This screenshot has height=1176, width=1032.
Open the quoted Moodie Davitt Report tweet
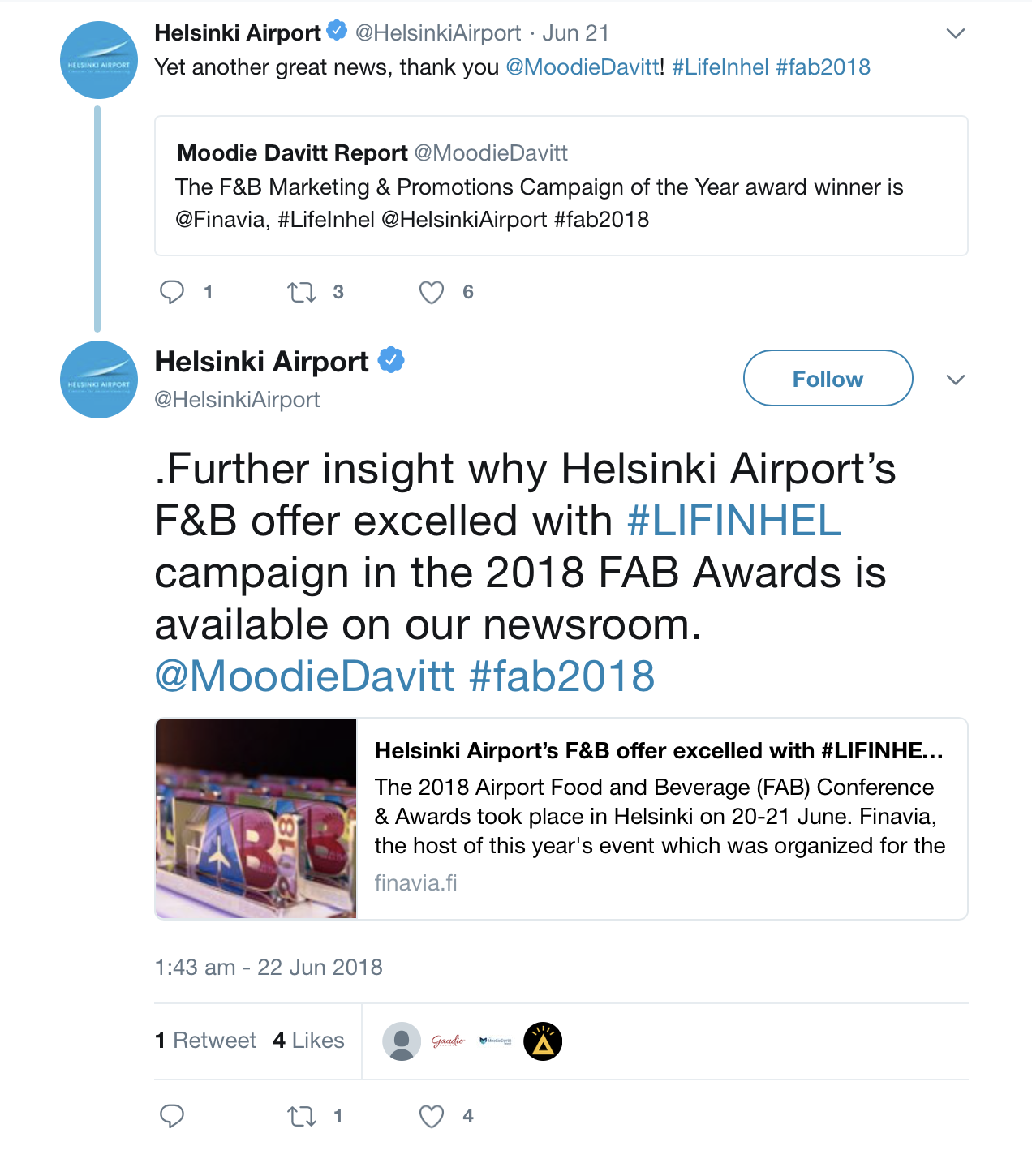click(561, 186)
